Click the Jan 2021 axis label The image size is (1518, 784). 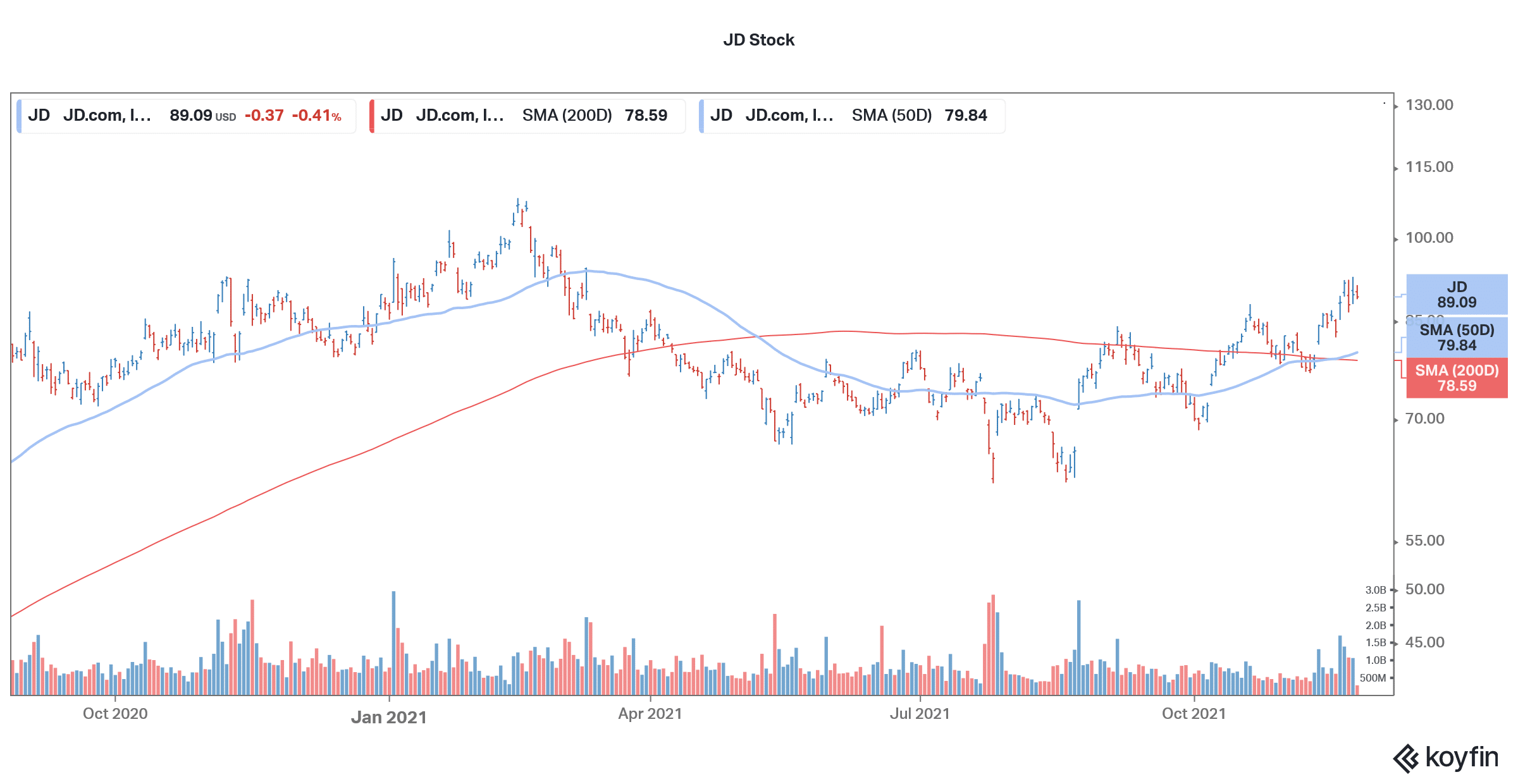point(389,718)
